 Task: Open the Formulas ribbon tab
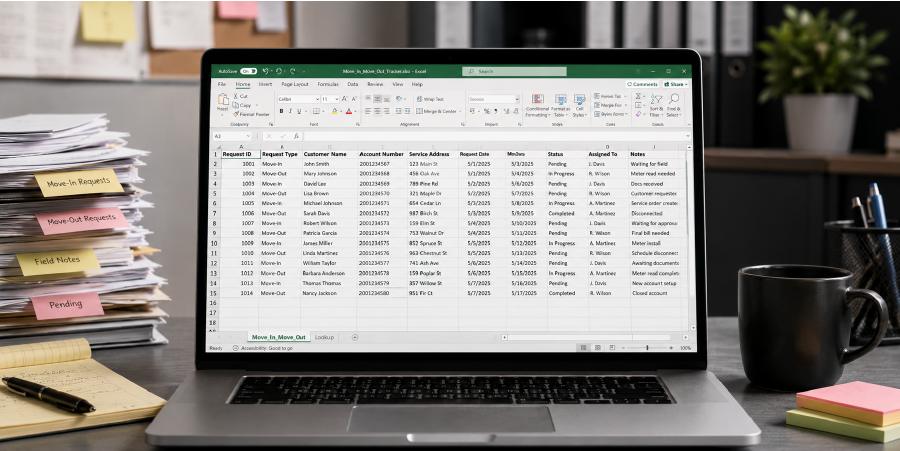point(328,84)
